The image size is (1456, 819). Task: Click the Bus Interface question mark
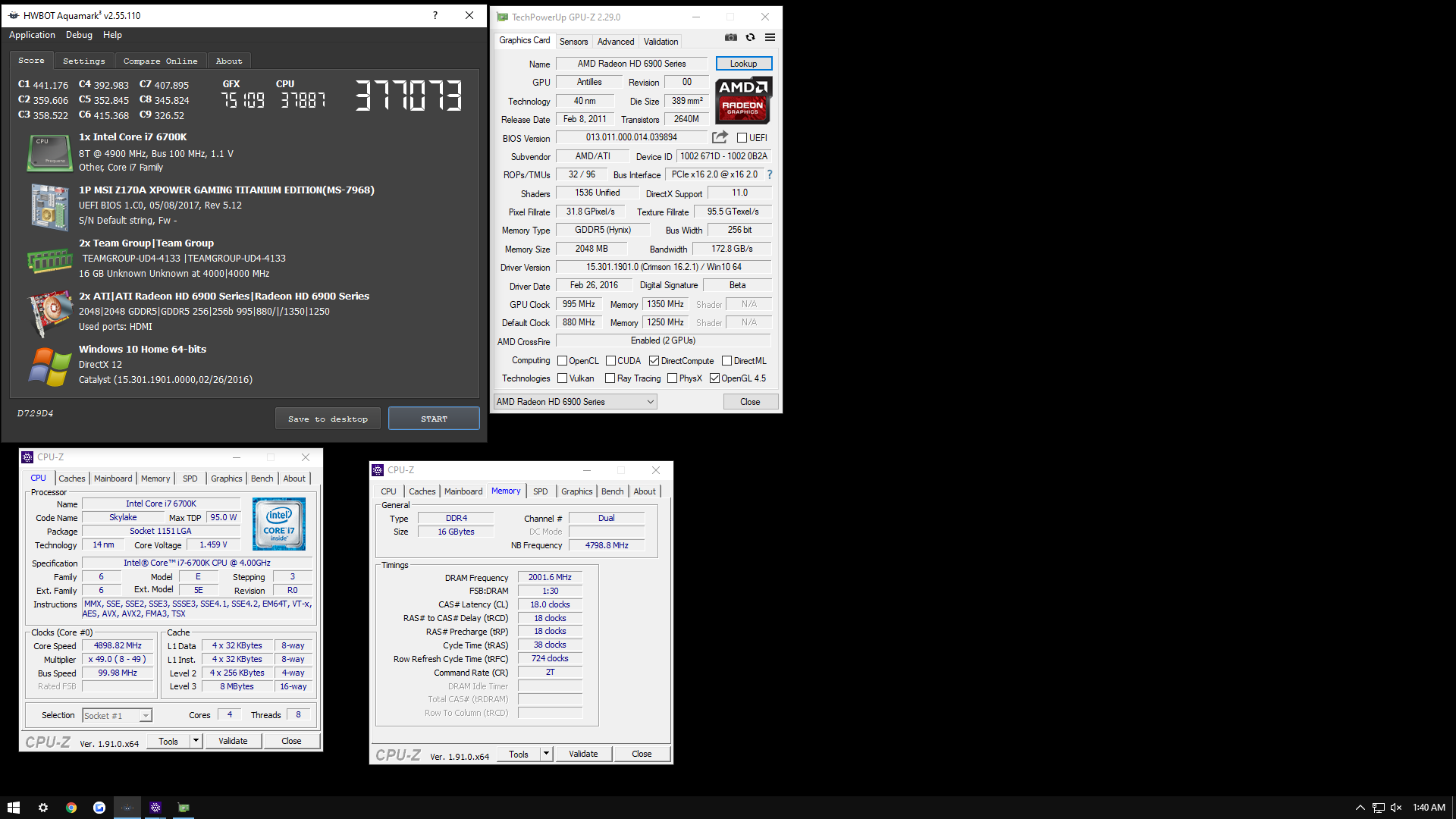[769, 174]
